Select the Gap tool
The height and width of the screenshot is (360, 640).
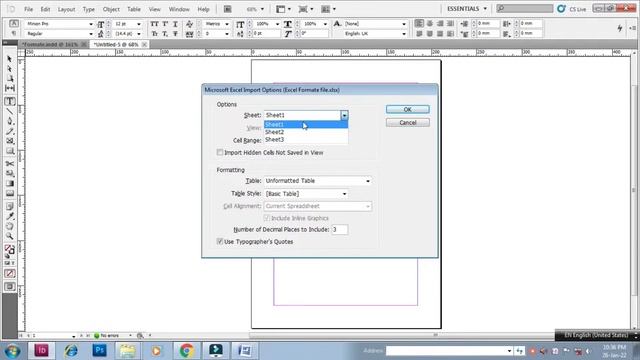pos(10,89)
